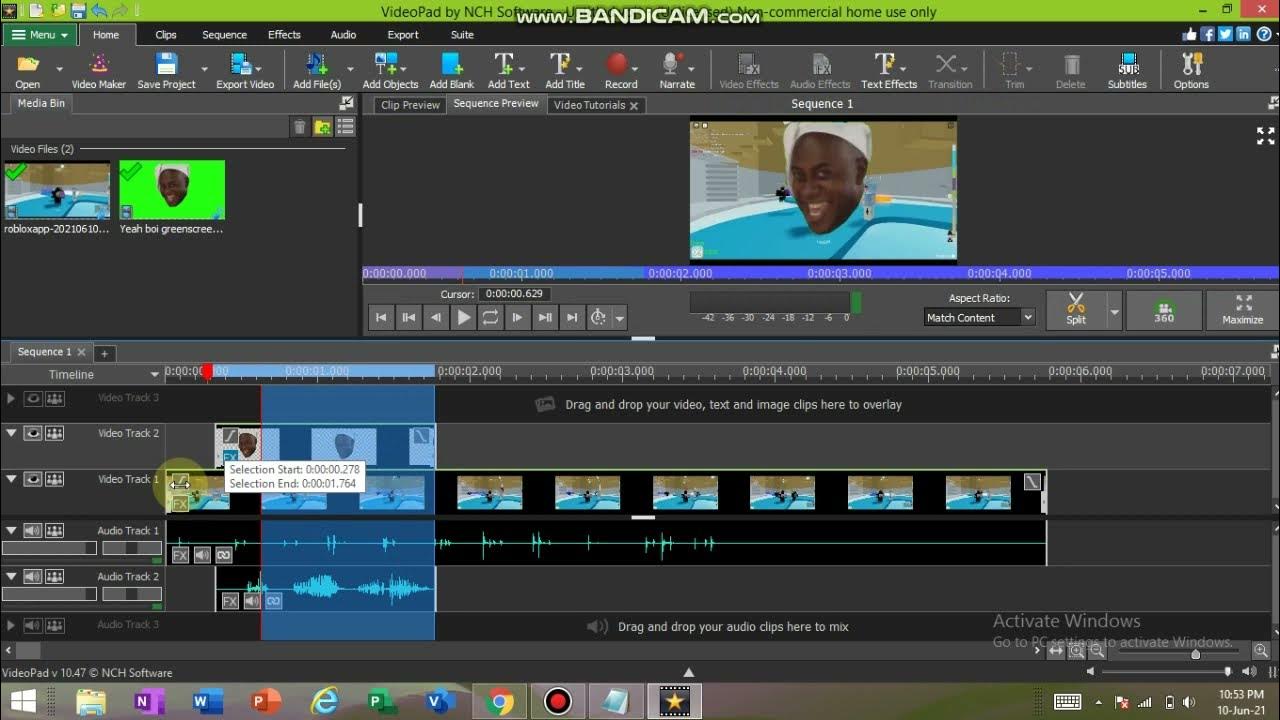Jump to sequence end
This screenshot has height=720, width=1280.
(x=571, y=317)
